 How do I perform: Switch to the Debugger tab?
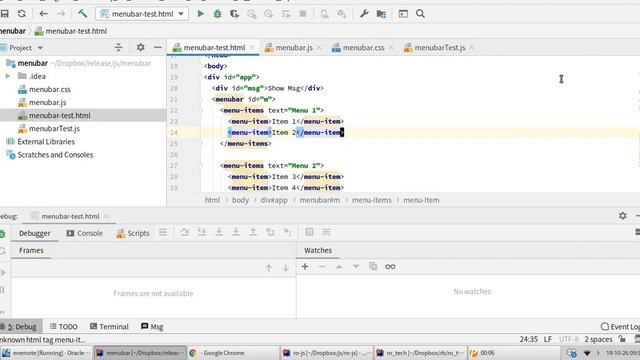(x=35, y=233)
